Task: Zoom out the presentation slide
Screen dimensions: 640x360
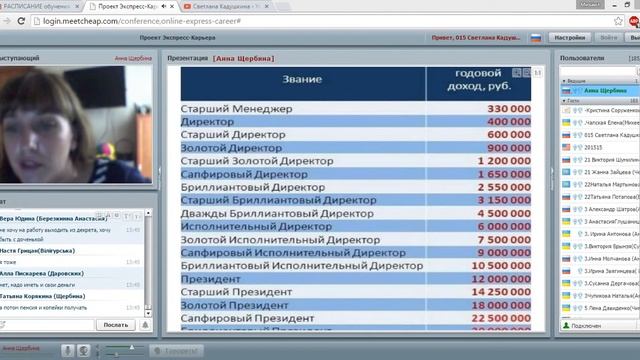Action: [x=527, y=73]
